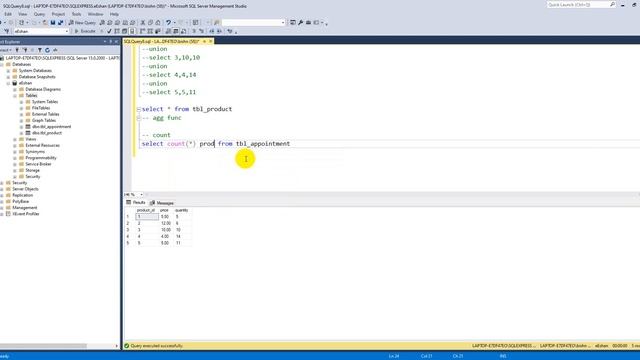Toggle Include Live Query Statistics

[x=150, y=31]
